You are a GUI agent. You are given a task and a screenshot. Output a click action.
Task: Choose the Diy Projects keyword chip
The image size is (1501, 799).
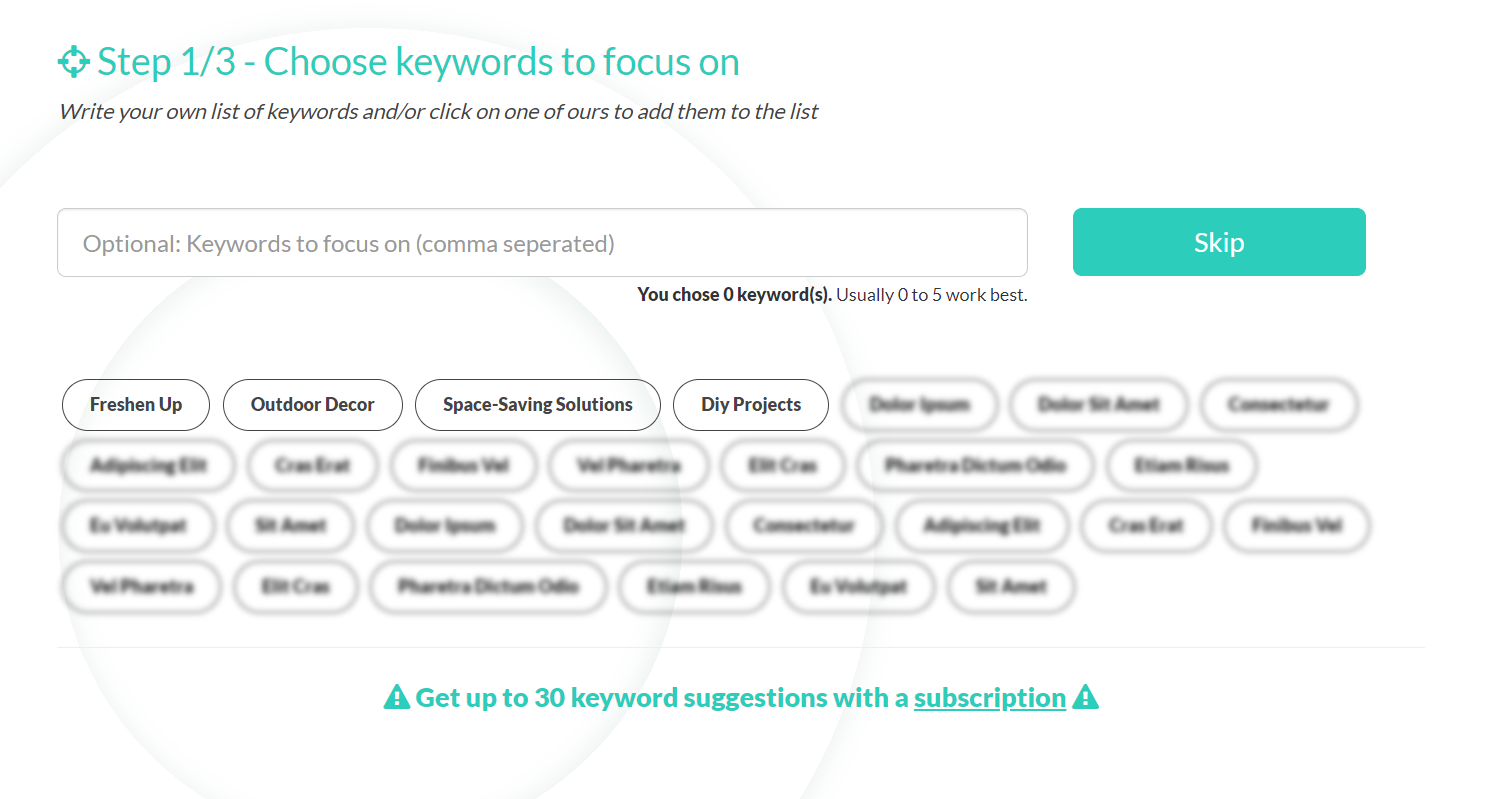[751, 405]
